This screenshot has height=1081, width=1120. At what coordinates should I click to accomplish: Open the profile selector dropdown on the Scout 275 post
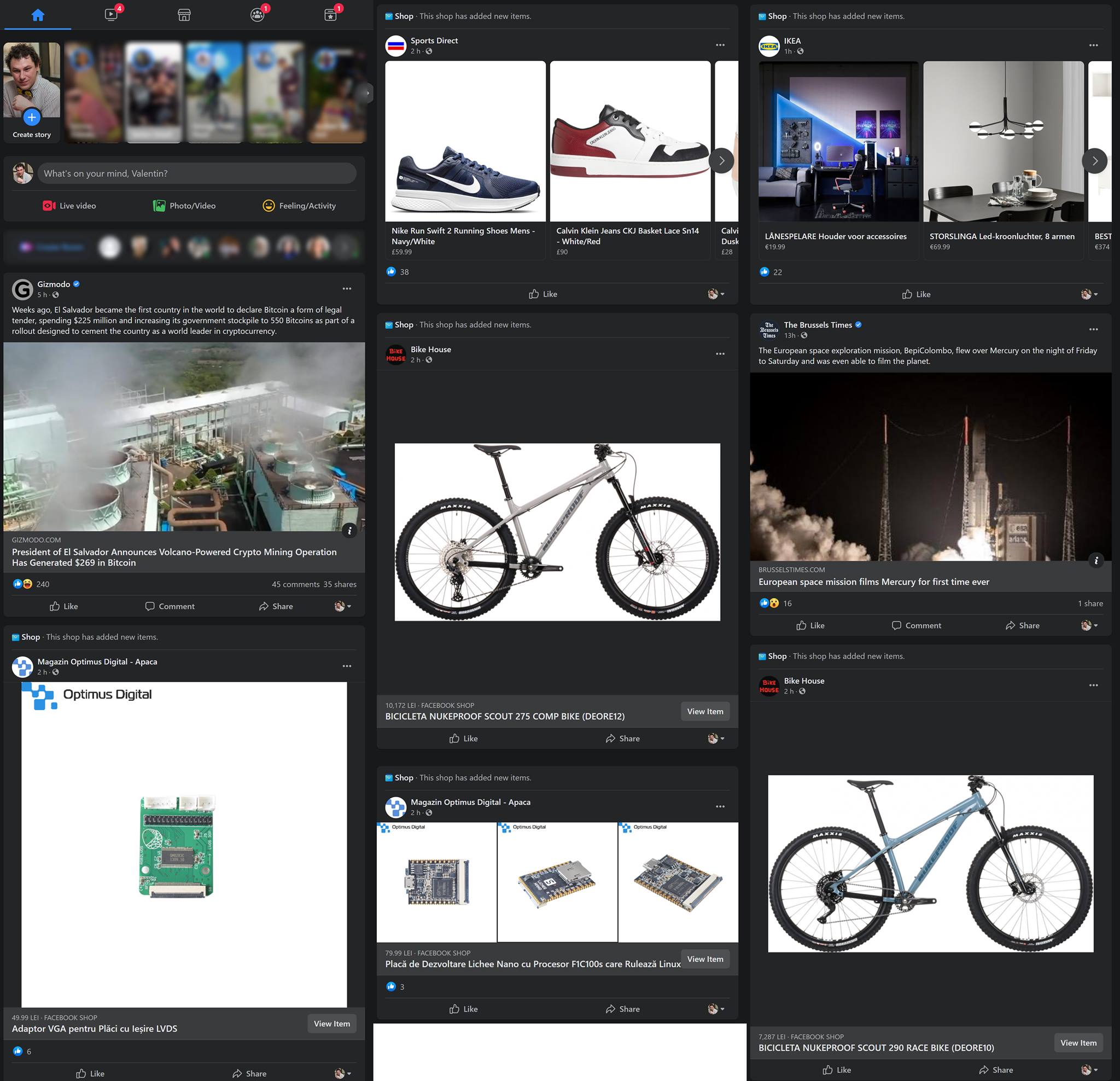716,739
